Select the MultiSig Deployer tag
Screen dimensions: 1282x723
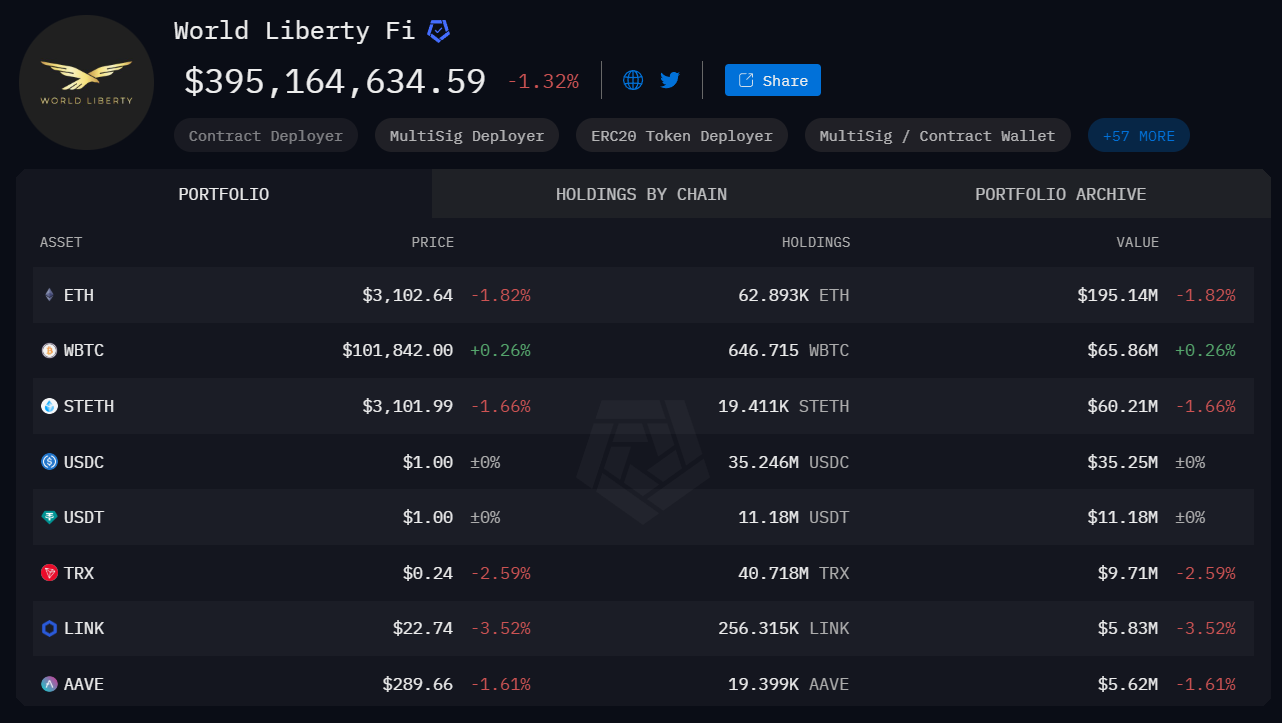(467, 136)
